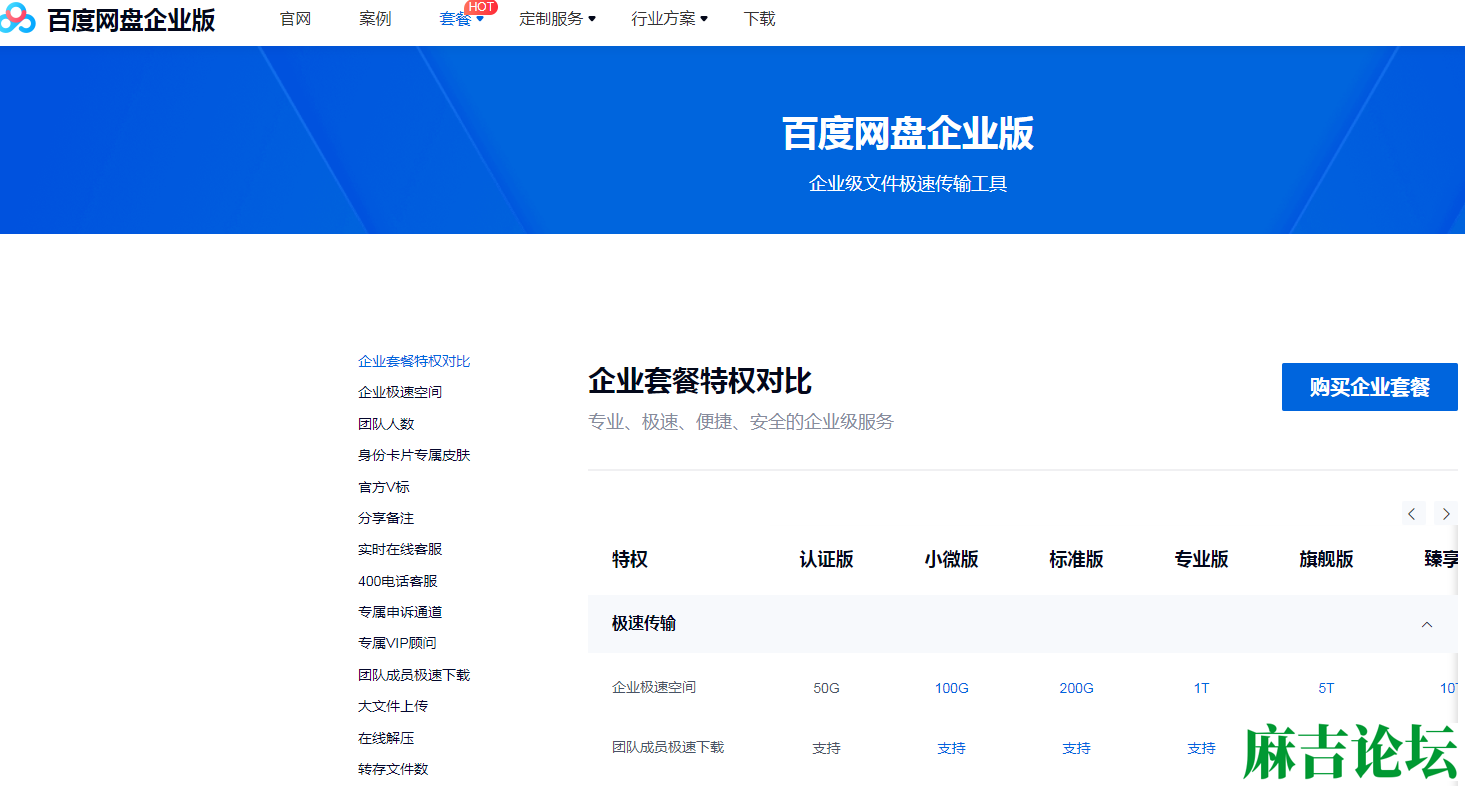Click the 企业套餐特权对比 main heading
This screenshot has height=786, width=1465.
700,381
